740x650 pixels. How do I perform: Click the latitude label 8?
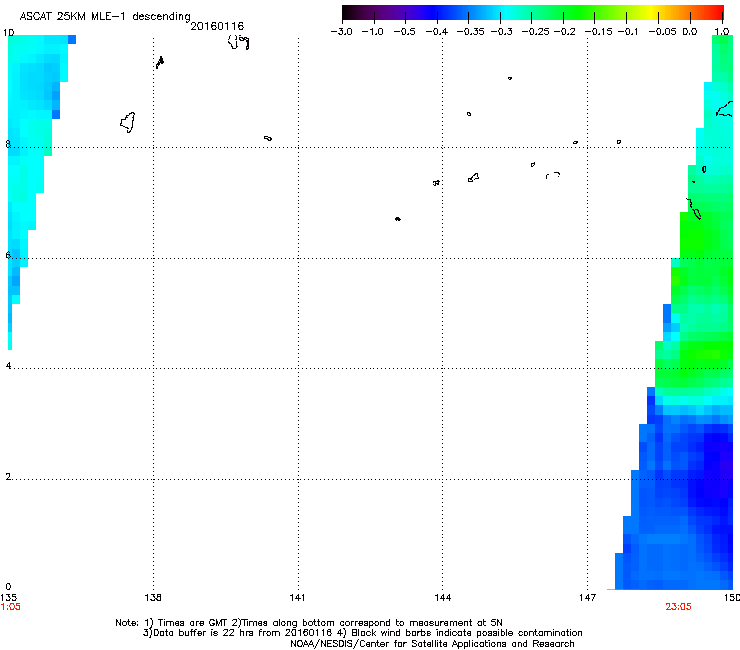pos(8,144)
